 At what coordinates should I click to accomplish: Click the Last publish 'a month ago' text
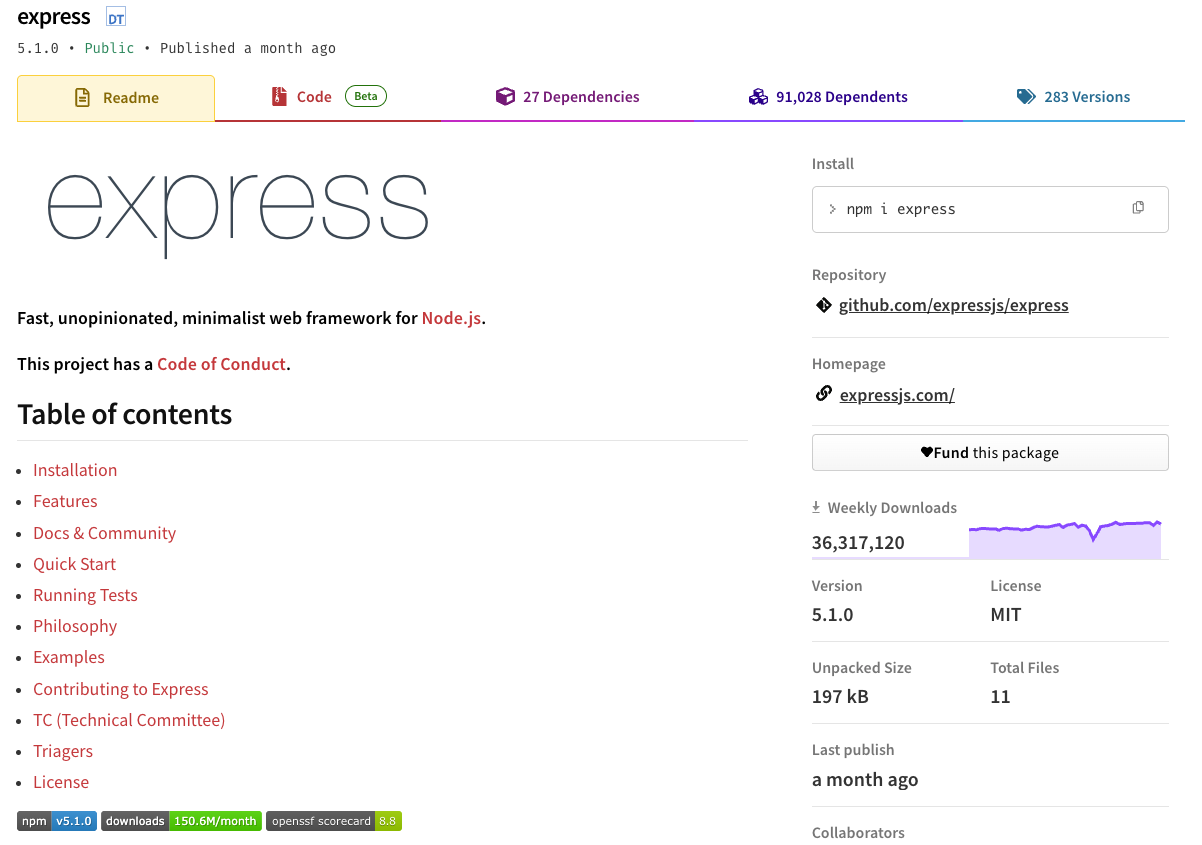click(x=865, y=779)
